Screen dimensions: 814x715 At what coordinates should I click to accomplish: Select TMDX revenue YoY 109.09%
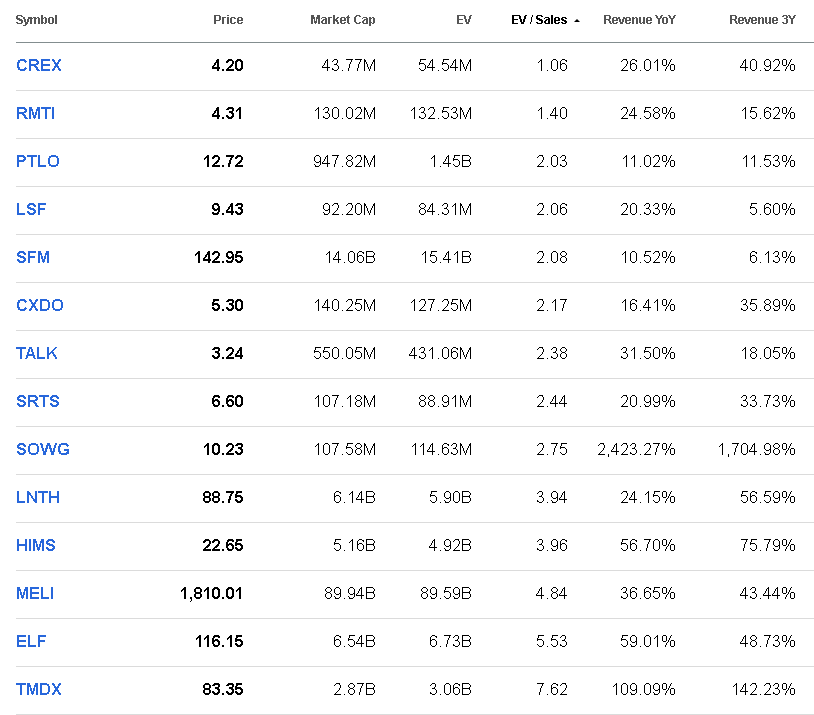tap(644, 689)
